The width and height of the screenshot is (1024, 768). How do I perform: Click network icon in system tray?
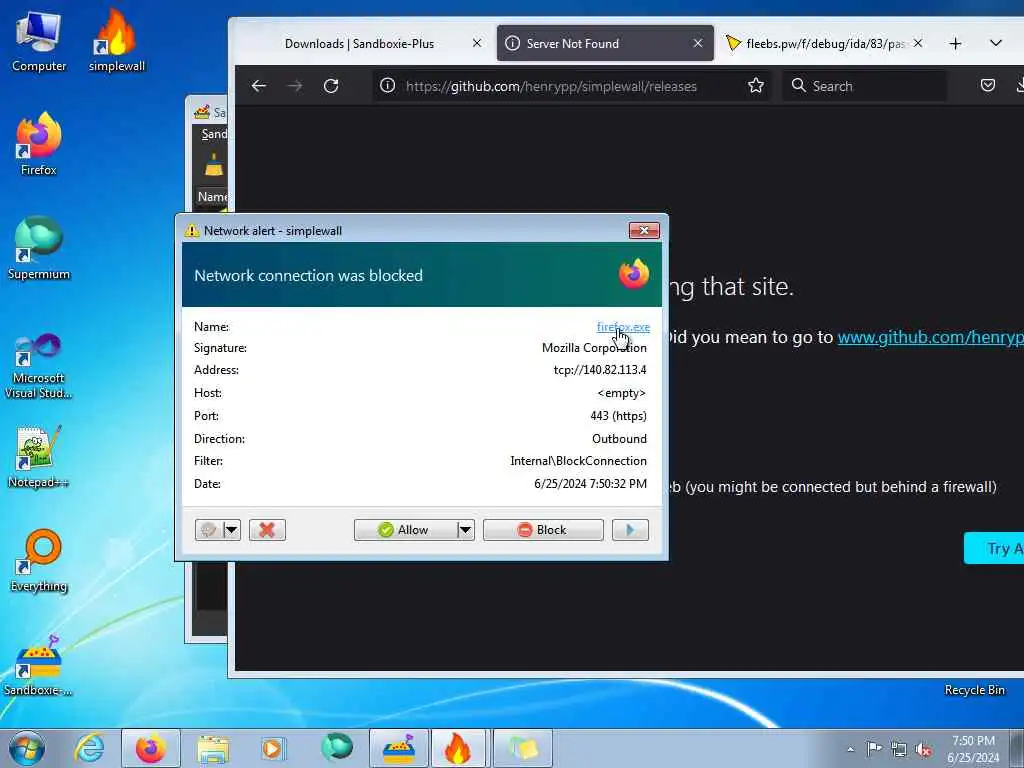click(x=899, y=749)
